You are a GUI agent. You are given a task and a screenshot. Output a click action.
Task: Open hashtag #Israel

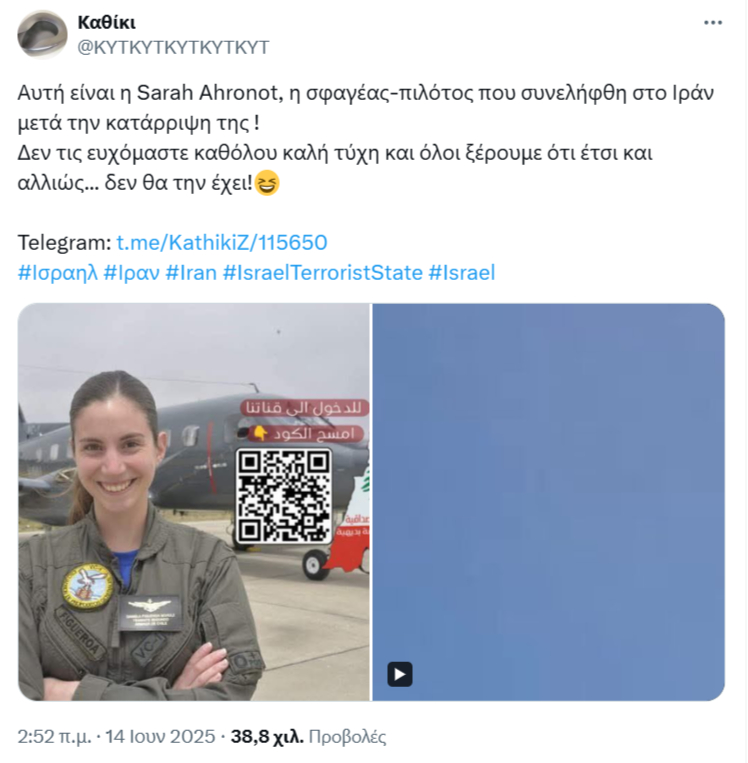point(462,272)
